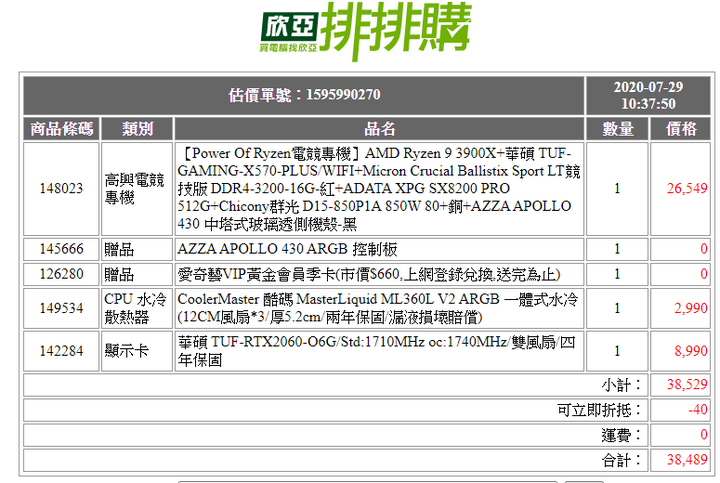Image resolution: width=720 pixels, height=483 pixels.
Task: Click the 品名 column header
Action: pyautogui.click(x=379, y=129)
